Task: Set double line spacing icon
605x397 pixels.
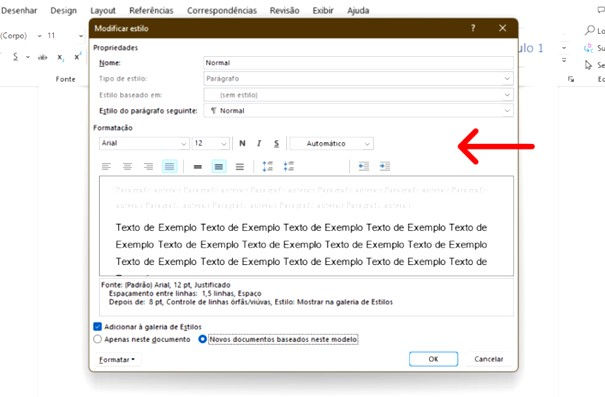Action: [240, 167]
